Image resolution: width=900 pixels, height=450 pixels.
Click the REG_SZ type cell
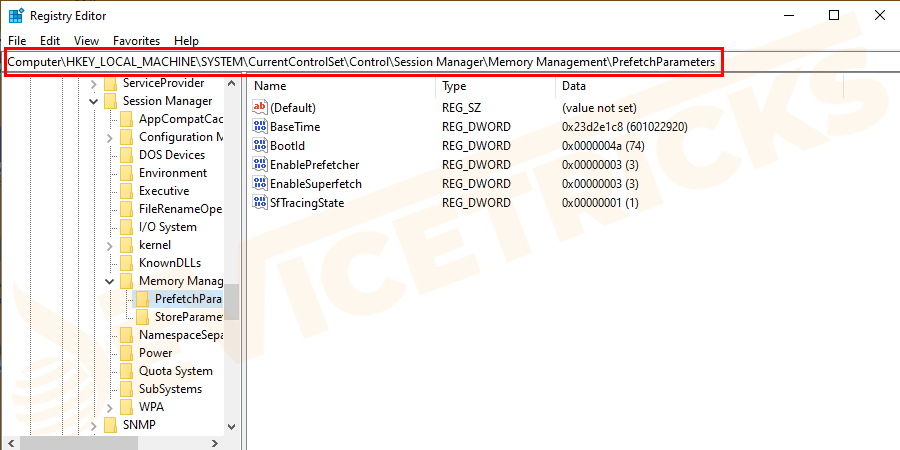click(x=461, y=107)
